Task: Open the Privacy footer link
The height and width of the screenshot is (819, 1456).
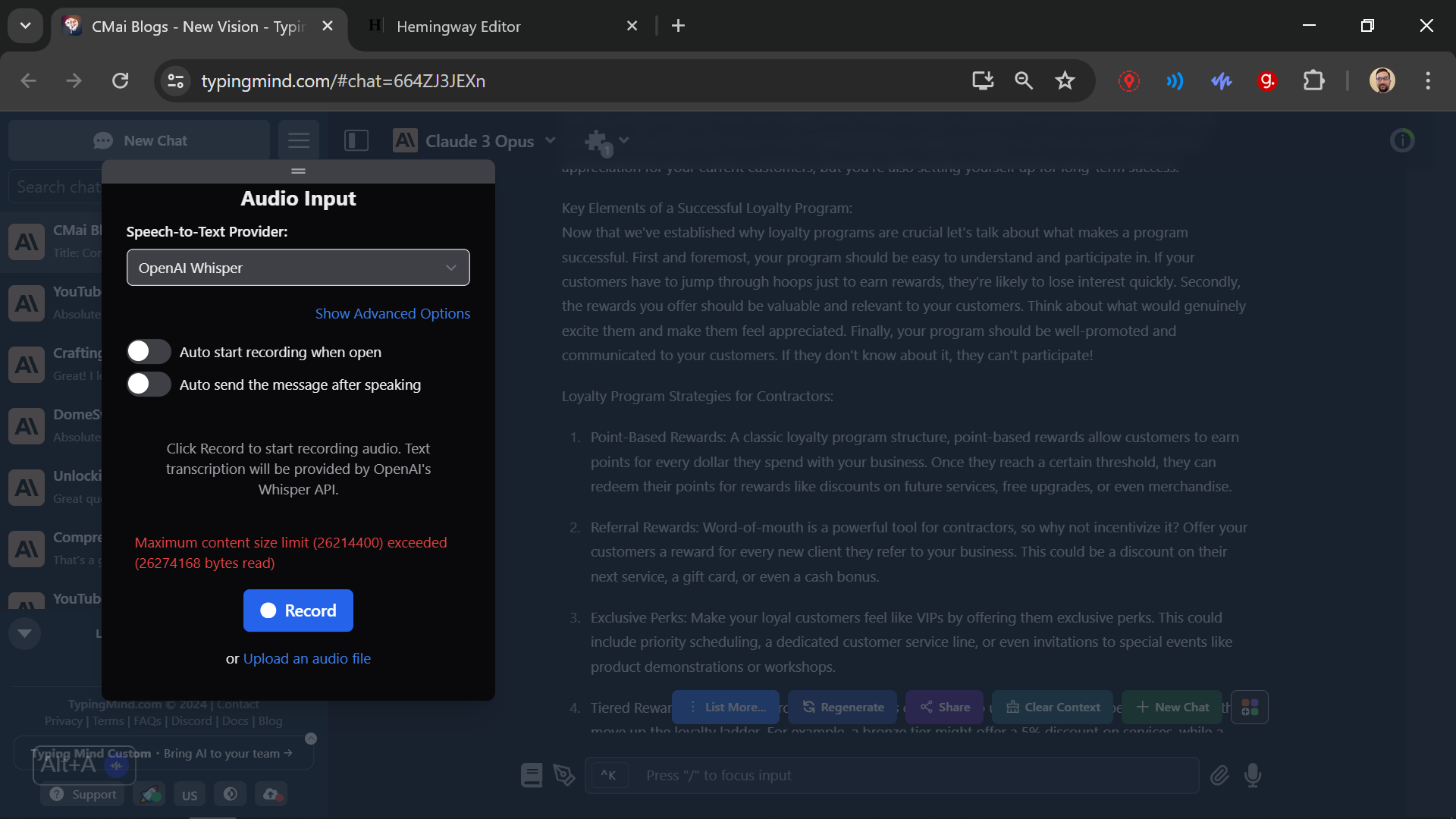Action: pos(63,720)
